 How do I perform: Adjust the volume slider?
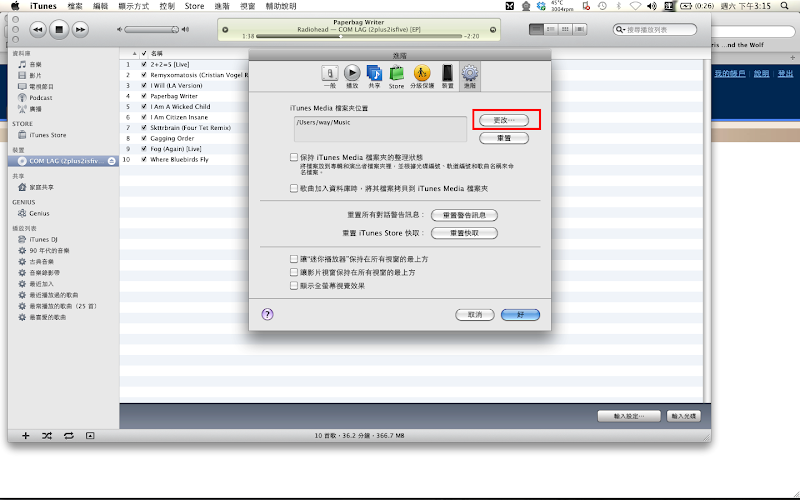[x=152, y=30]
